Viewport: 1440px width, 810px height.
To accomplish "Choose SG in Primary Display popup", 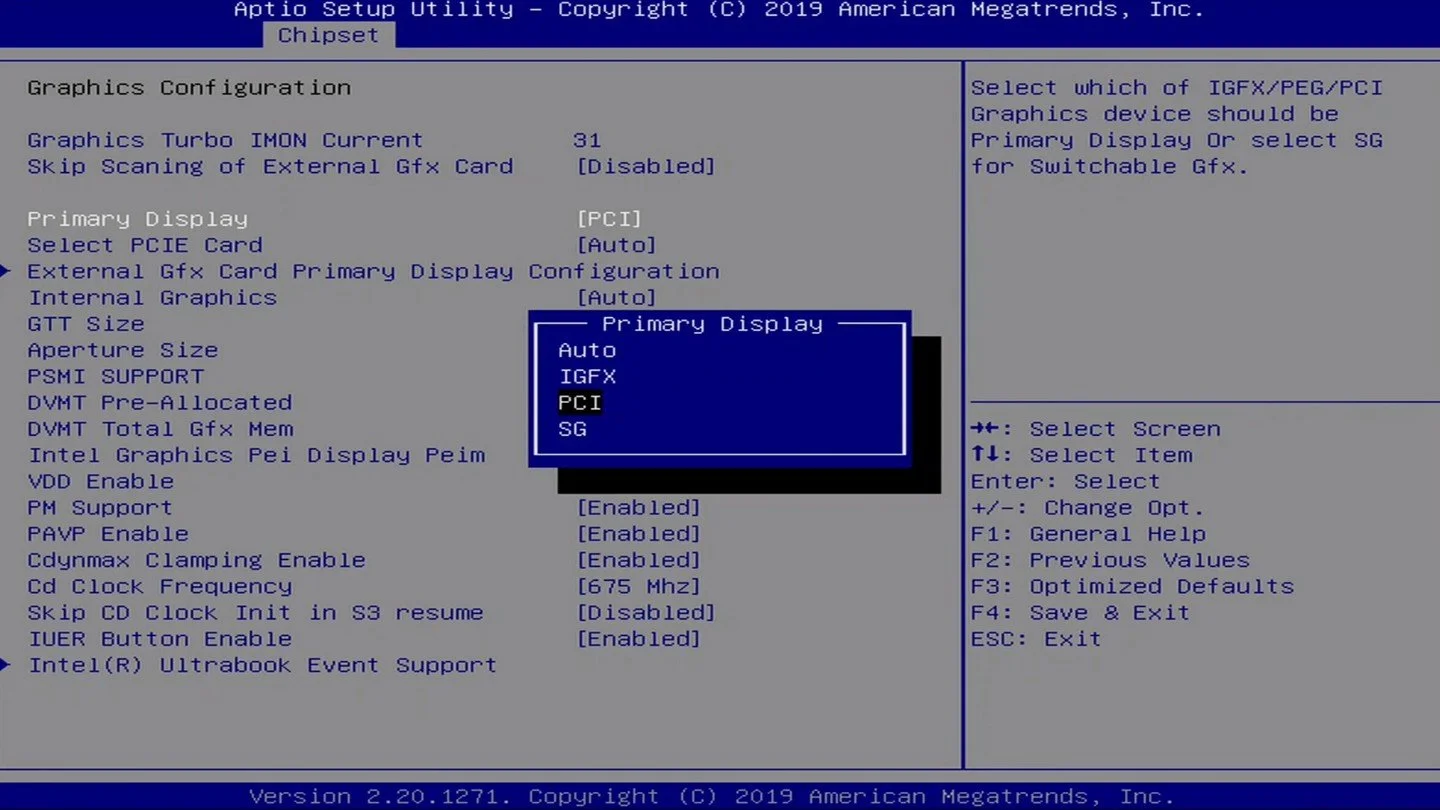I will point(572,428).
